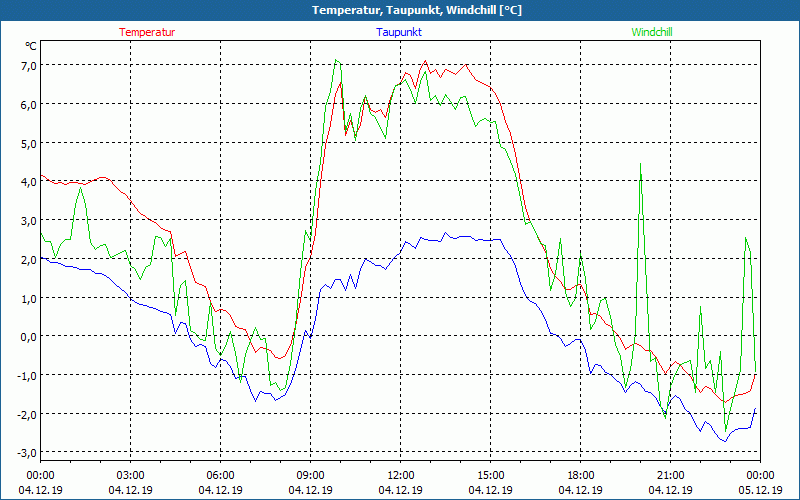The image size is (800, 500).
Task: Click the y-axis value '5,0'
Action: click(29, 143)
